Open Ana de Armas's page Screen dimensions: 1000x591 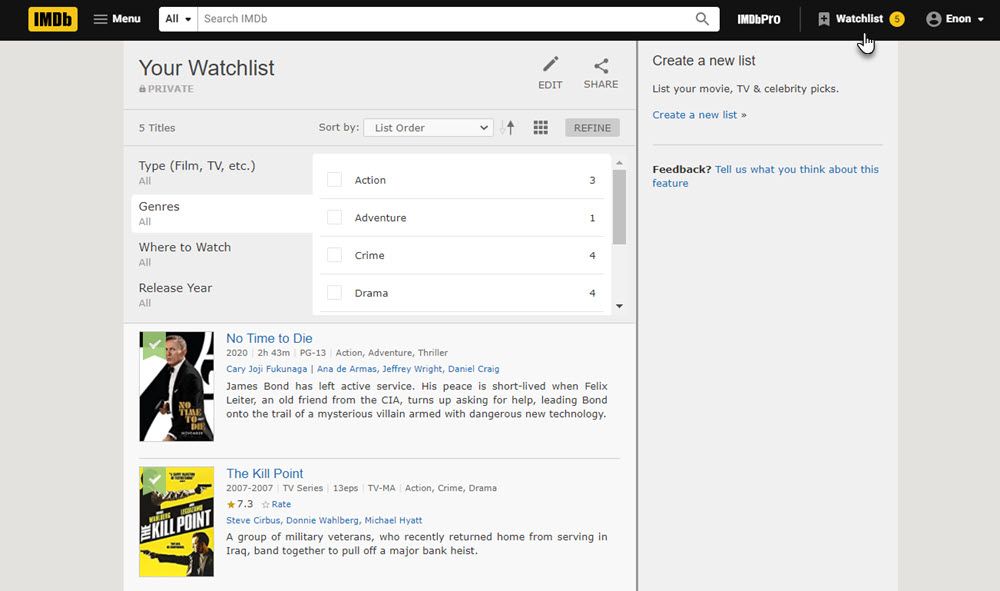[x=347, y=368]
